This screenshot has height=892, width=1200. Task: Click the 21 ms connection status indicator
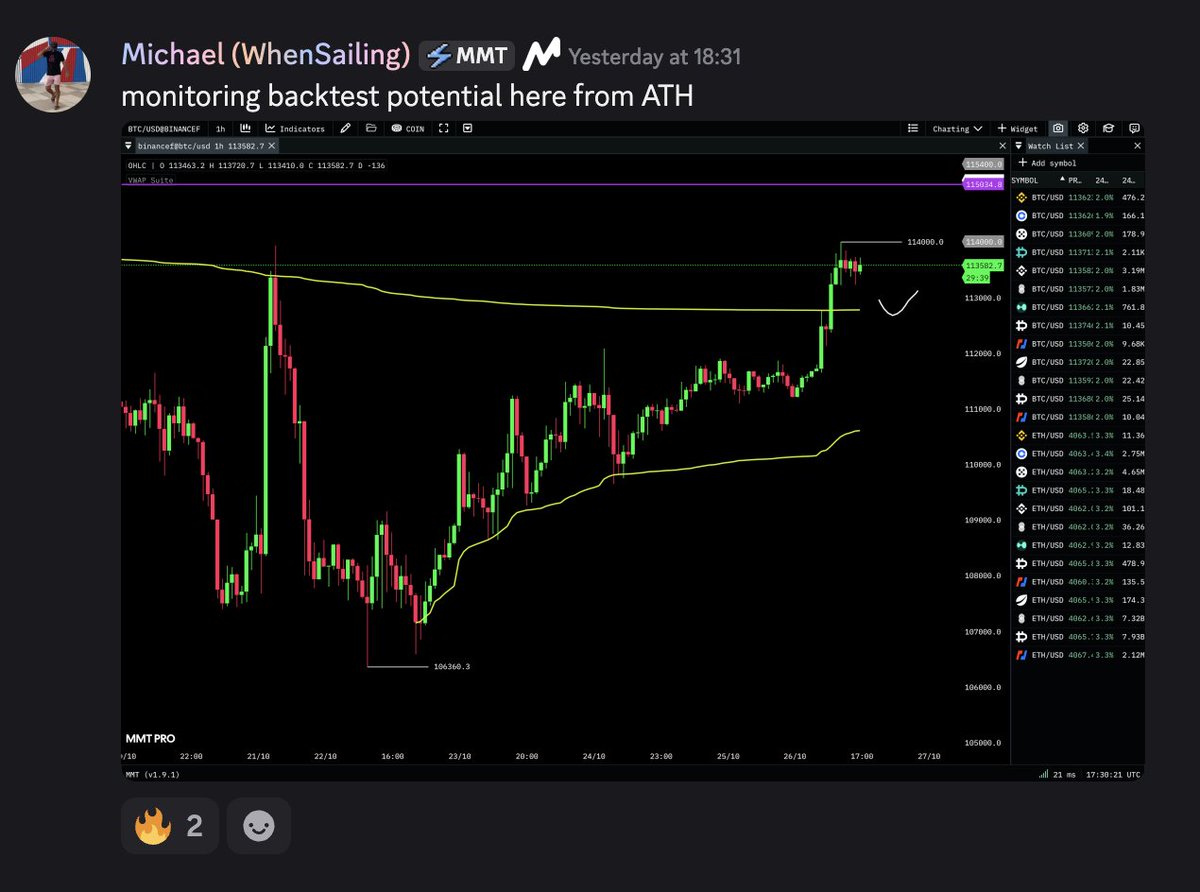coord(1059,773)
